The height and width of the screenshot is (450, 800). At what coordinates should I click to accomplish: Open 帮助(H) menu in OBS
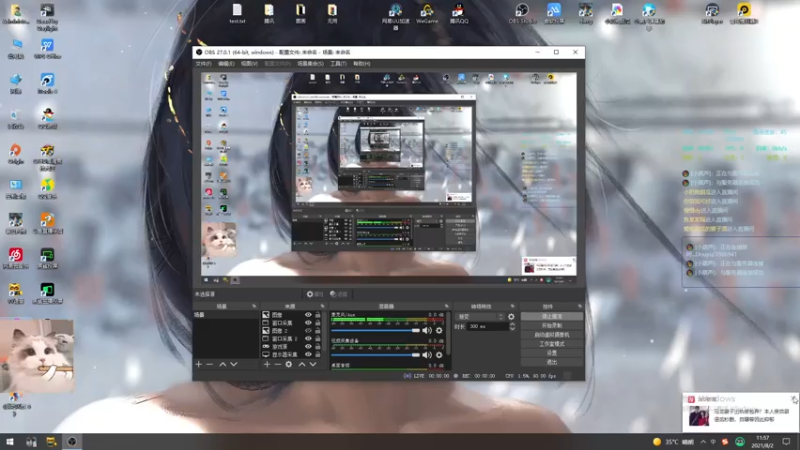coord(361,64)
